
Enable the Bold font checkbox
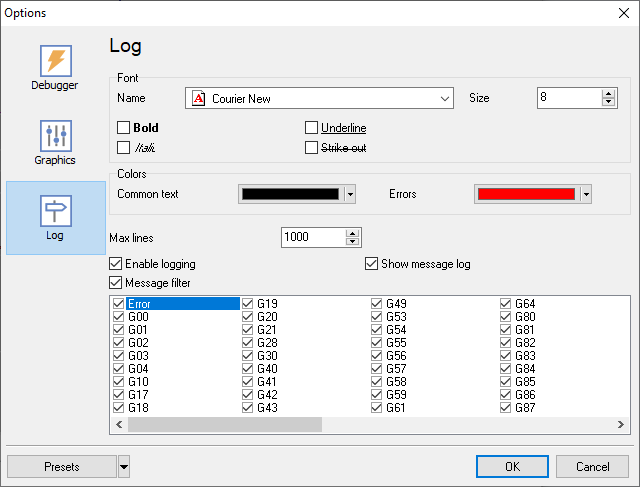(x=123, y=127)
